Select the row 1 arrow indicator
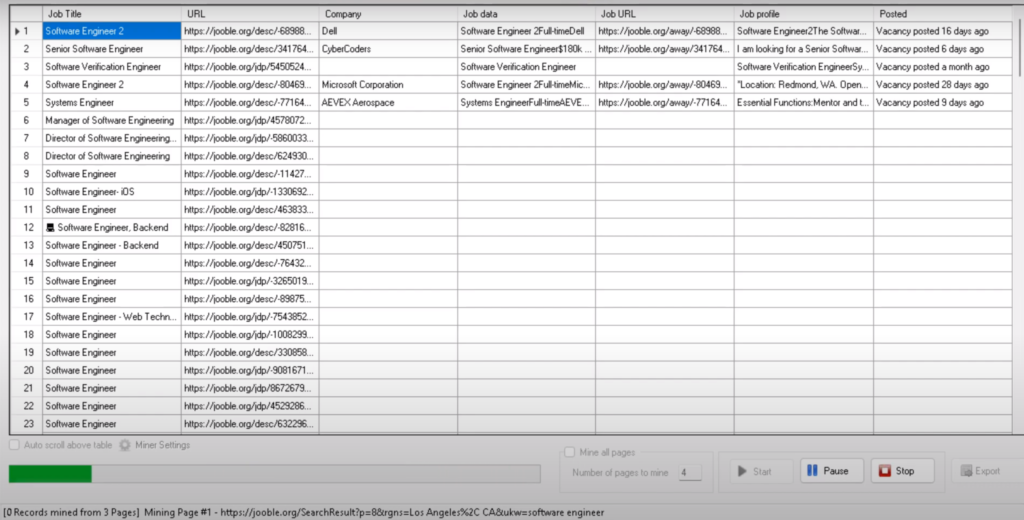This screenshot has height=520, width=1024. pyautogui.click(x=17, y=31)
